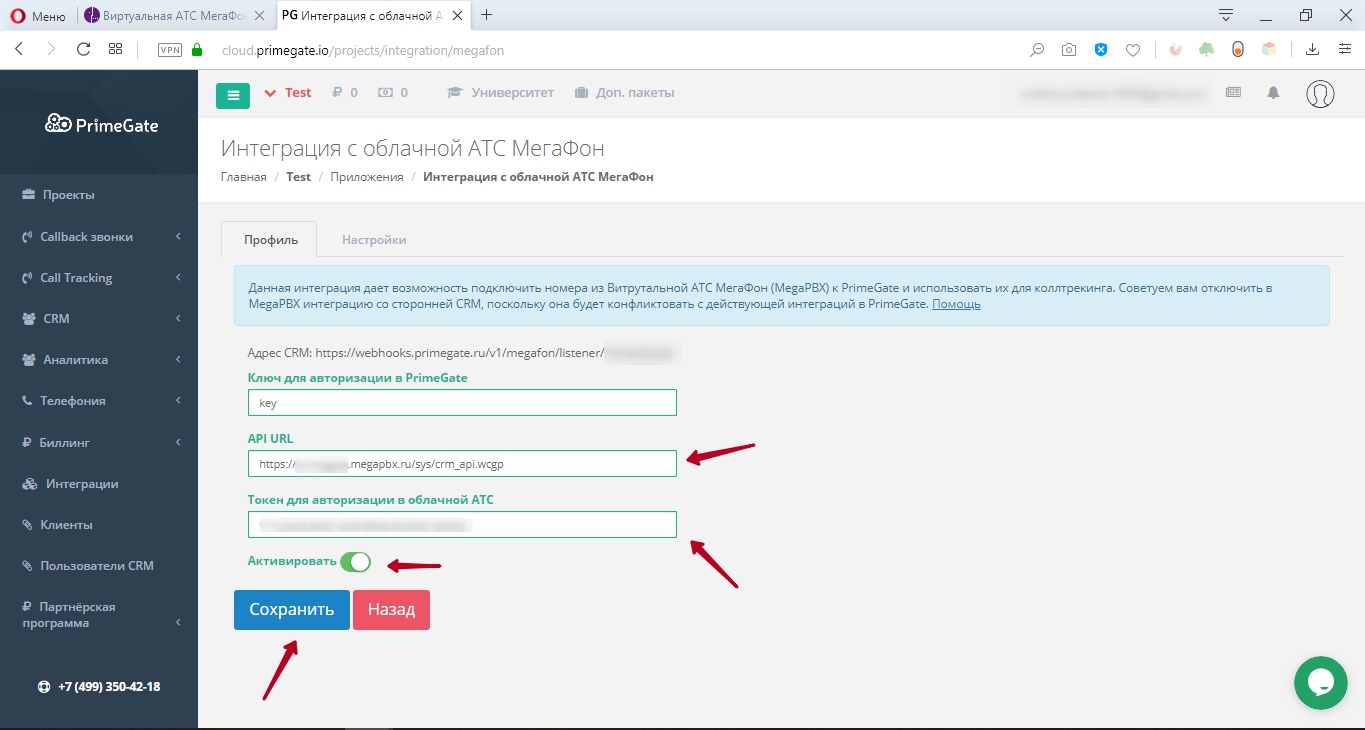Viewport: 1365px width, 730px height.
Task: Expand the Call Tracking menu
Action: (99, 278)
